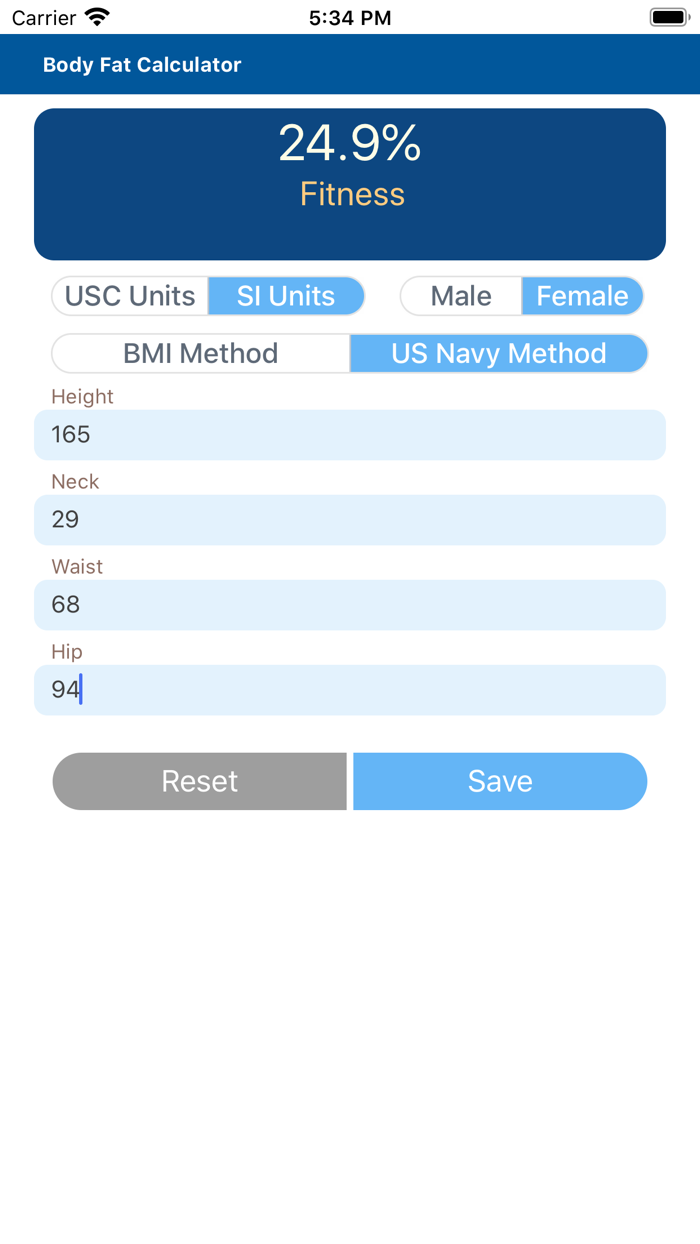Focus the Waist measurement field
Viewport: 700px width, 1244px height.
pyautogui.click(x=350, y=604)
